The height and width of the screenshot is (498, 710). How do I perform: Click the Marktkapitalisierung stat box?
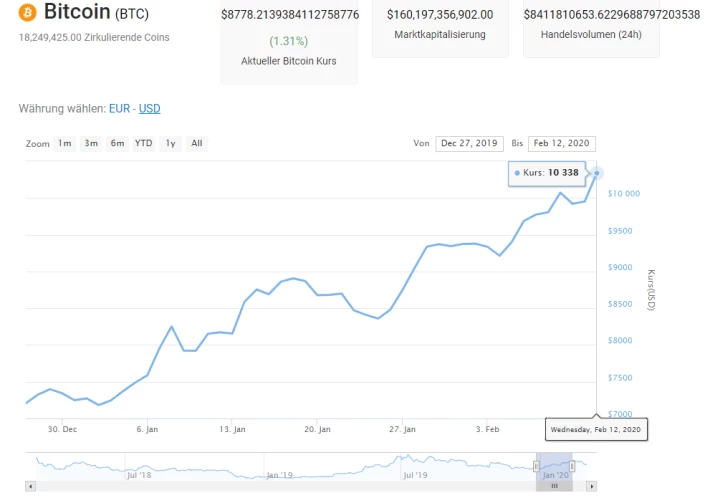[440, 28]
